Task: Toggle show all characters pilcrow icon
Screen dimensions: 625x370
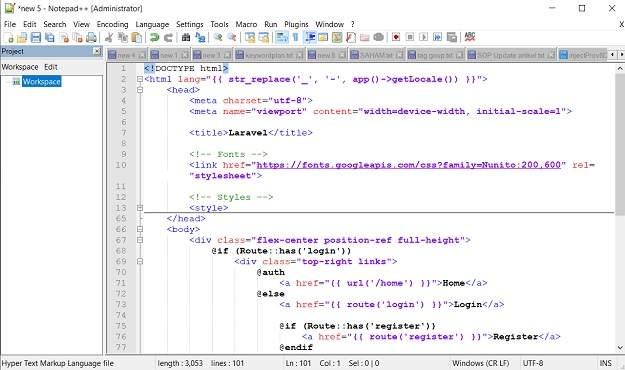Action: pyautogui.click(x=295, y=38)
